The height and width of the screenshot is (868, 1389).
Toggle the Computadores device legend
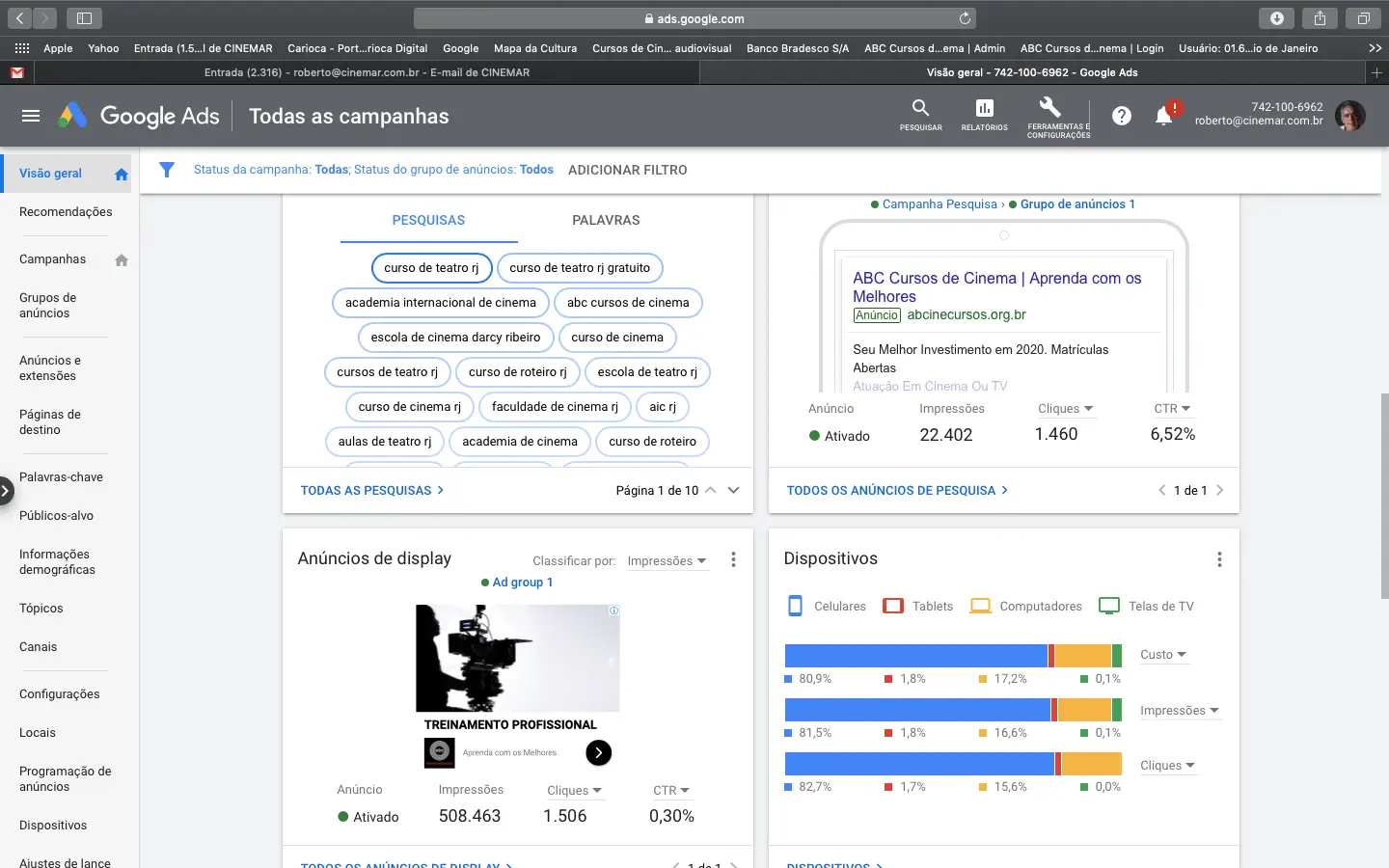coord(1026,607)
